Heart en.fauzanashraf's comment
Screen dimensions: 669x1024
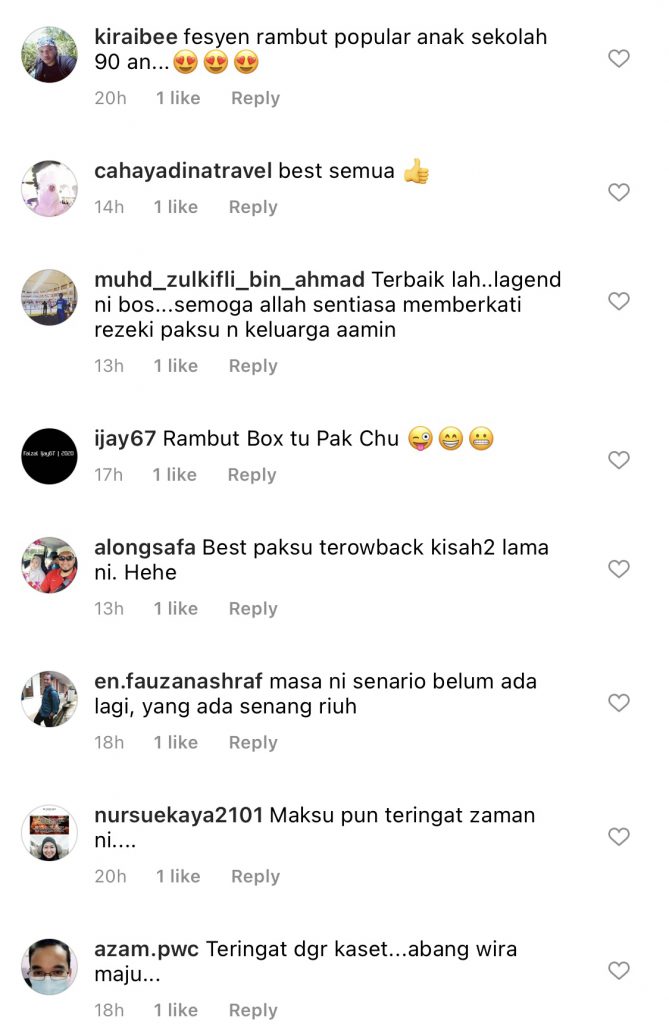pyautogui.click(x=619, y=703)
